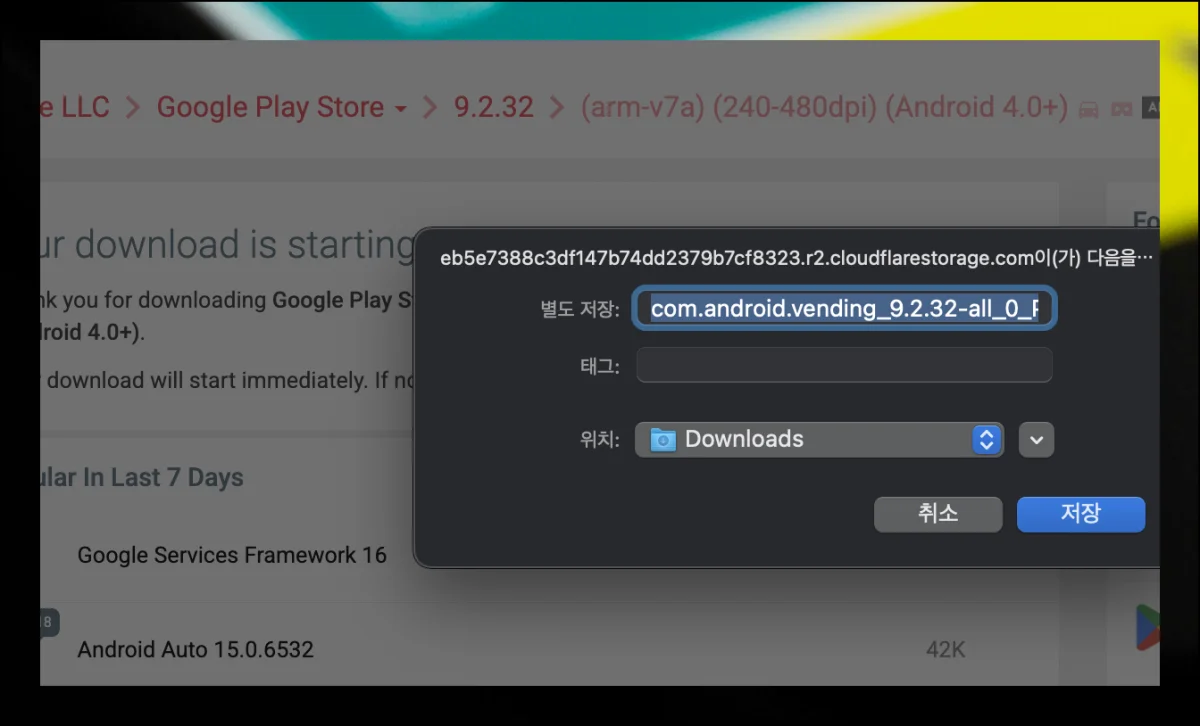
Task: Open the Google Services Framework 16 entry
Action: pos(232,555)
